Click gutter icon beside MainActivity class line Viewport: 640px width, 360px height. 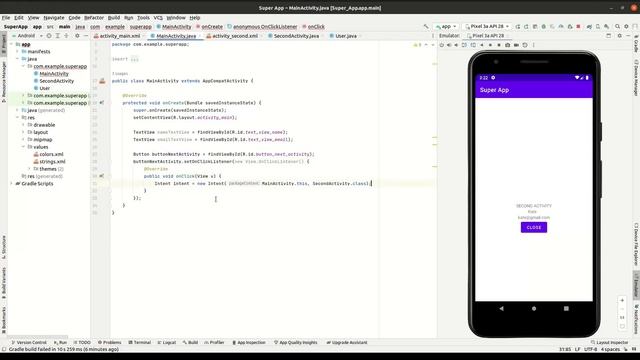point(102,81)
